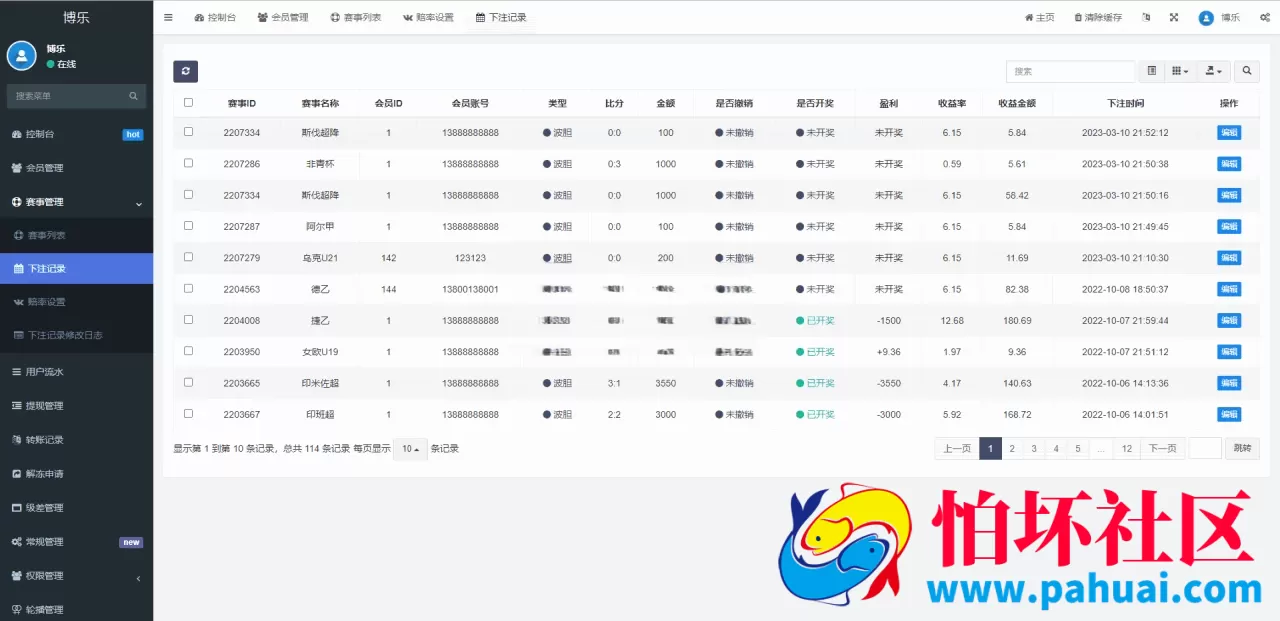Open 转账记录 in the sidebar

pyautogui.click(x=76, y=440)
